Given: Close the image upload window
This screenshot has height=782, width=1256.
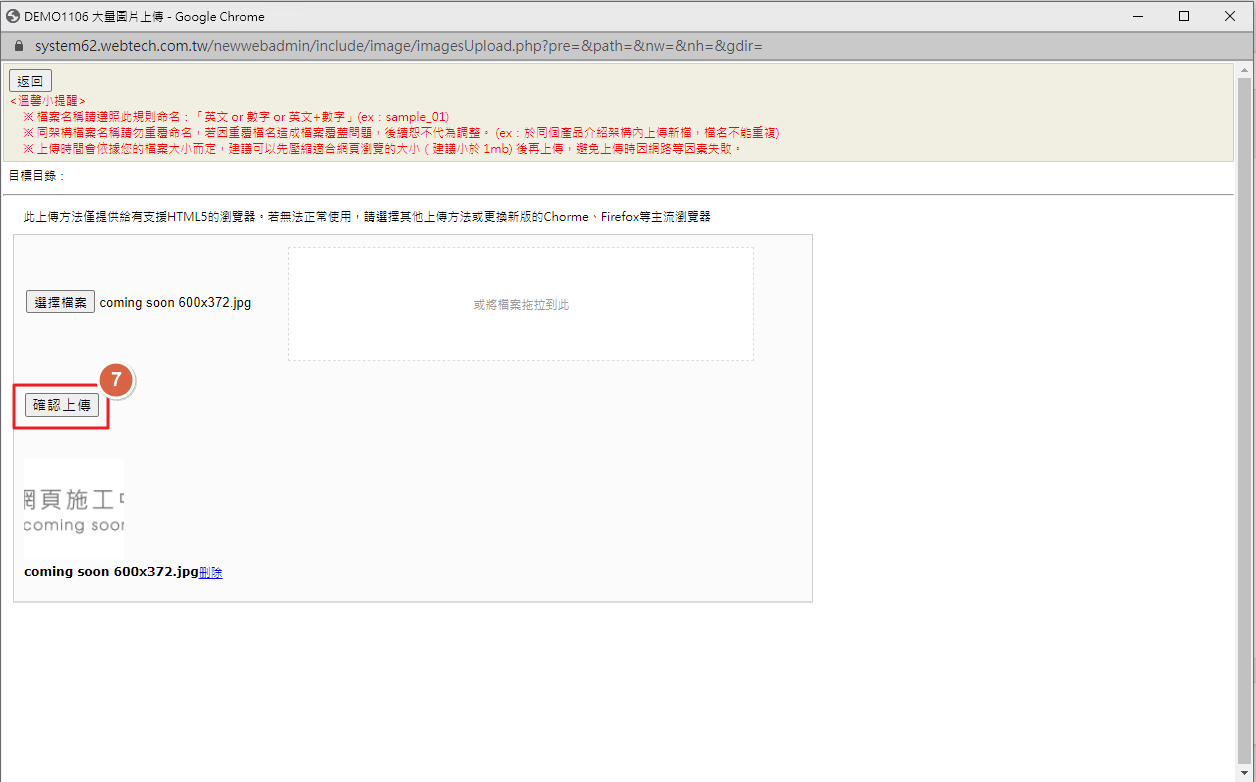Looking at the screenshot, I should coord(1230,16).
